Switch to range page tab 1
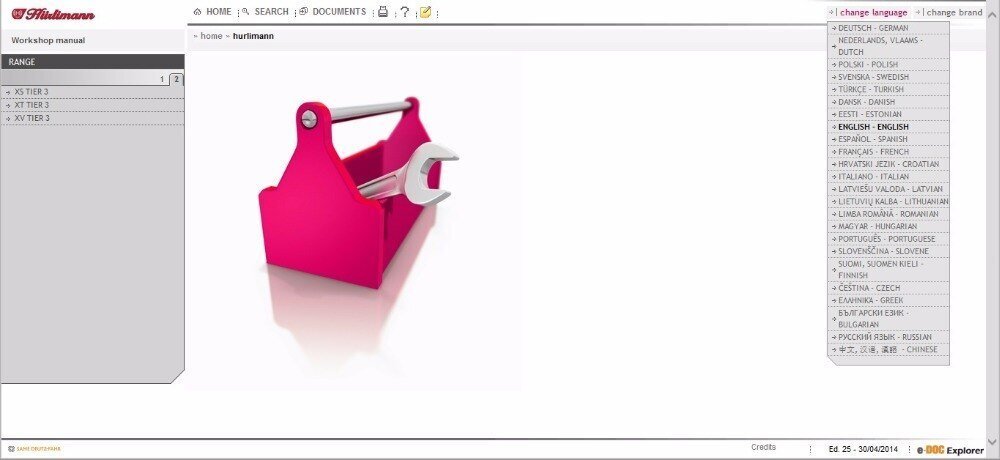 click(162, 78)
